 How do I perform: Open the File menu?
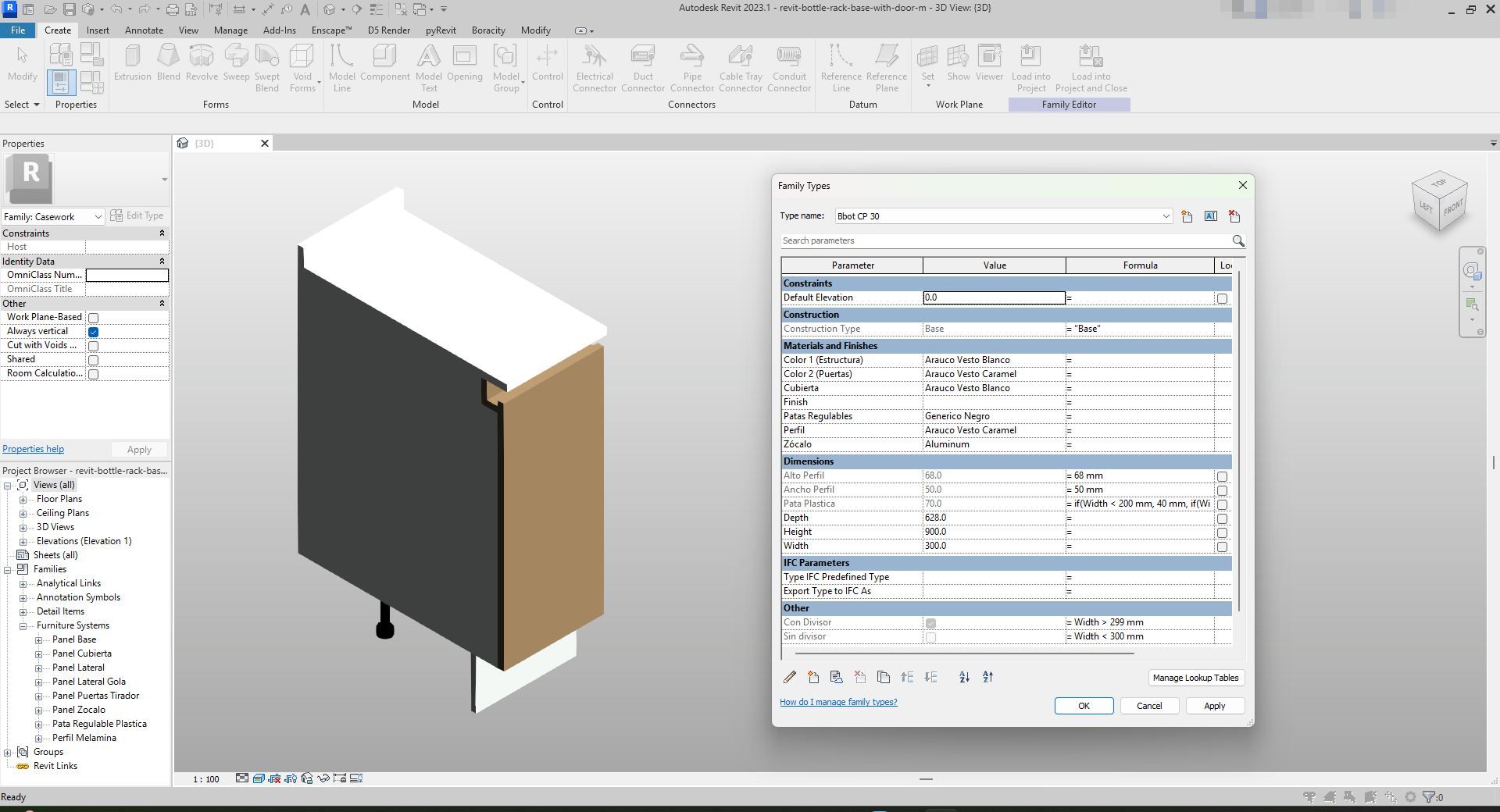coord(17,30)
